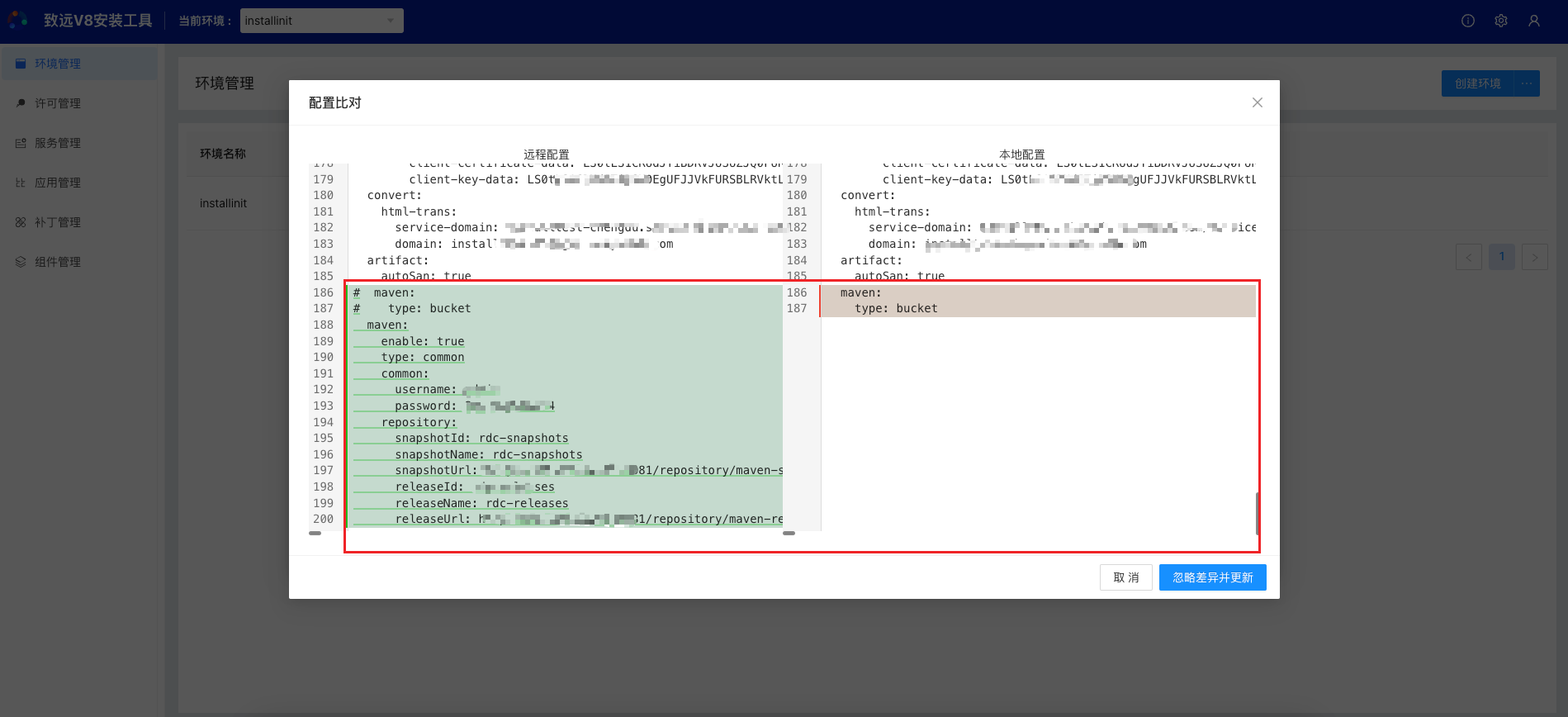Click the diff vertical scrollbar thumb
This screenshot has height=717, width=1568.
point(1257,514)
